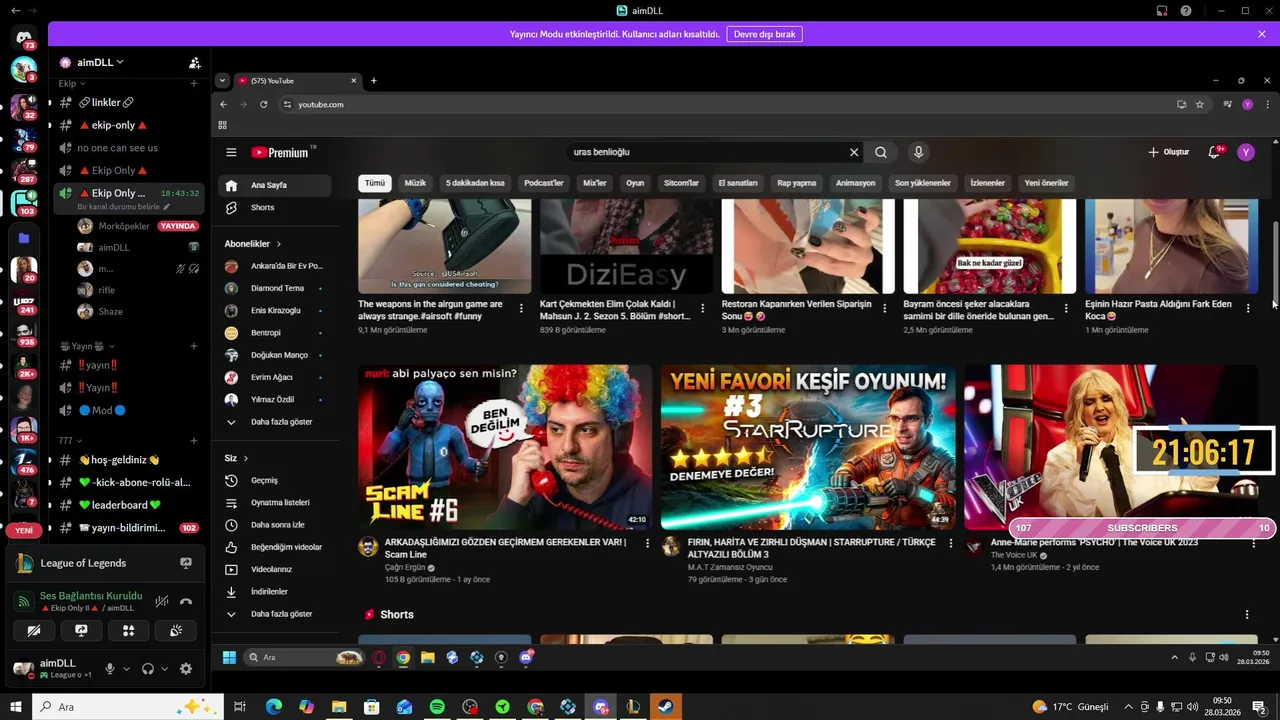Open Steam from the Windows taskbar
1280x720 pixels.
point(666,707)
